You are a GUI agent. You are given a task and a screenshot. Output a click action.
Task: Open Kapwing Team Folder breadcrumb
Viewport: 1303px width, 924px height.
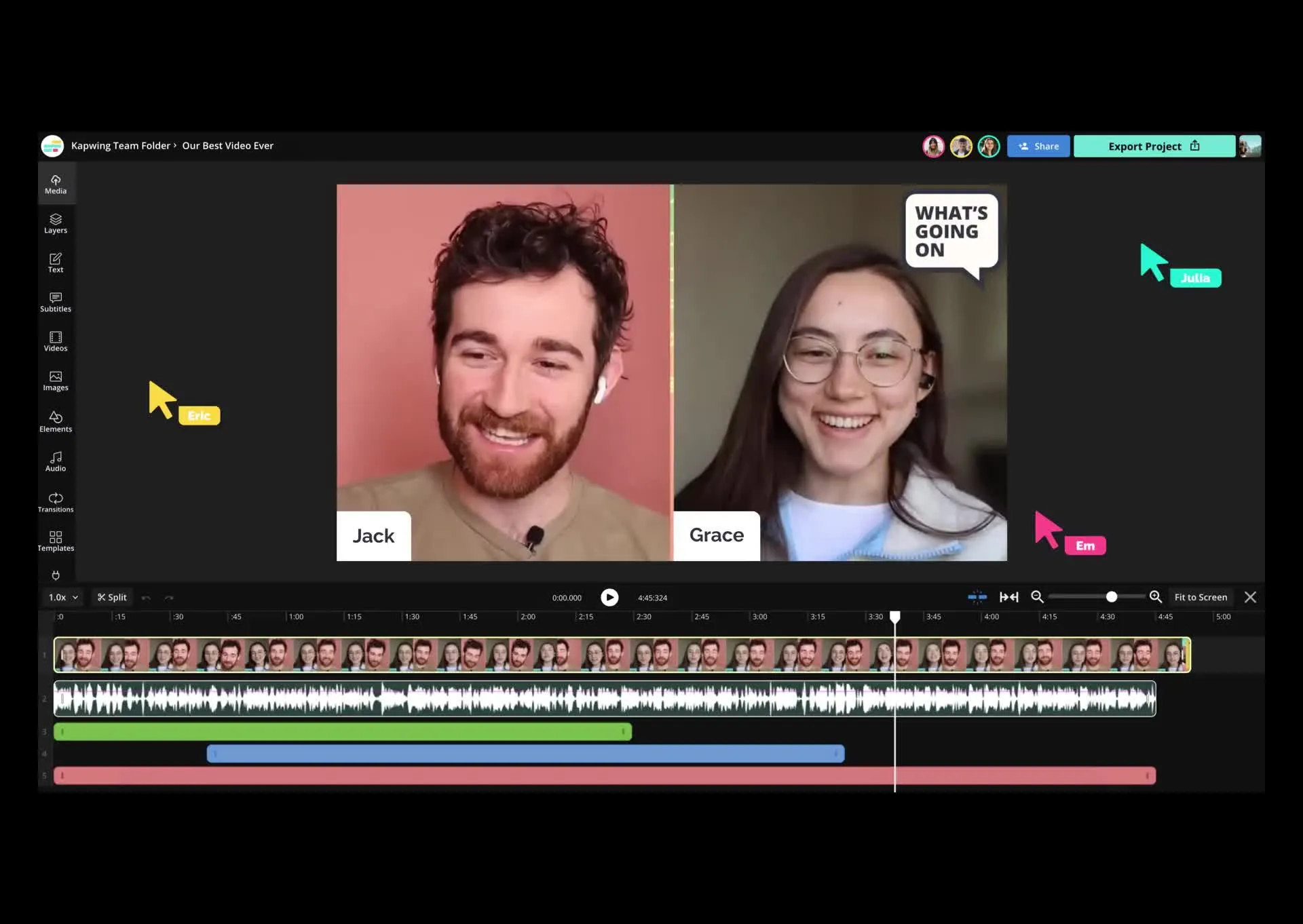(120, 146)
